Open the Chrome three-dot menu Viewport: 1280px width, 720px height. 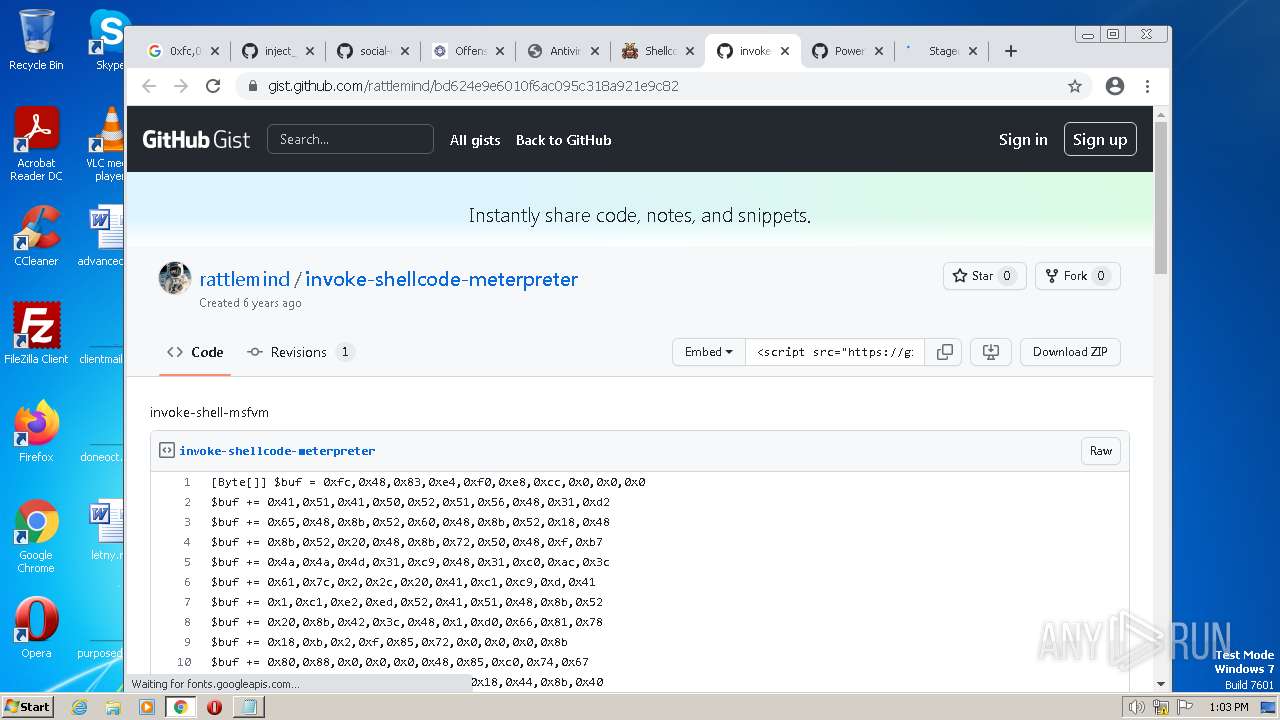(x=1148, y=86)
